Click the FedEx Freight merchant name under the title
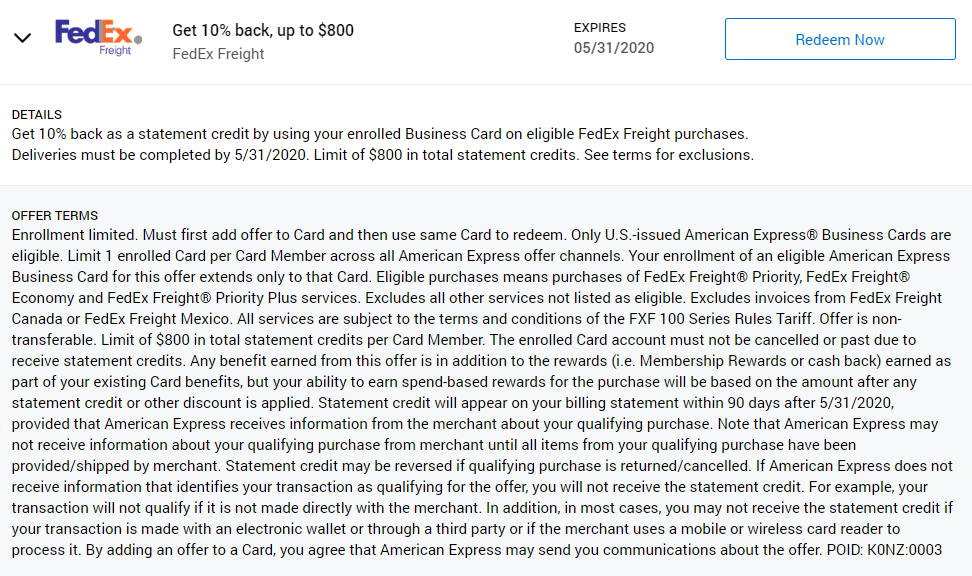This screenshot has height=576, width=972. coord(218,54)
